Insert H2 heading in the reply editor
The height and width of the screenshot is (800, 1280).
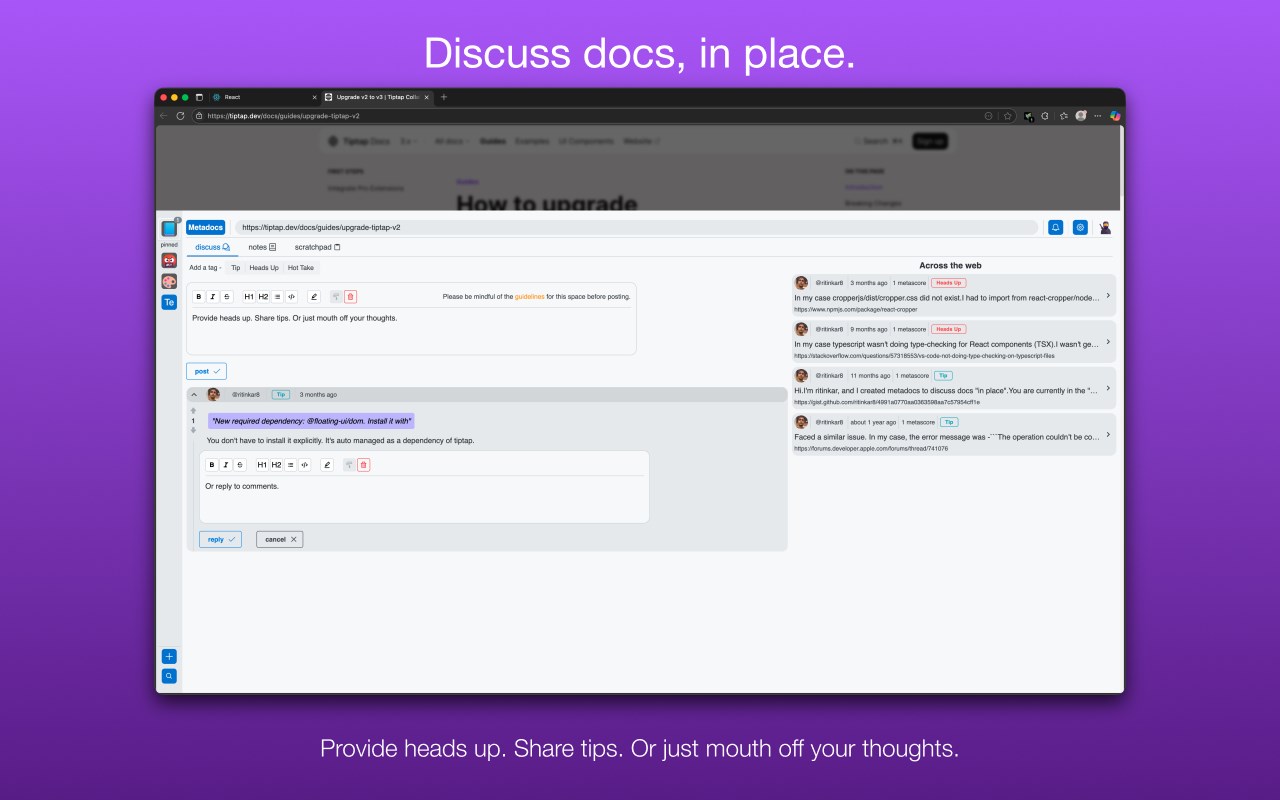(x=276, y=465)
